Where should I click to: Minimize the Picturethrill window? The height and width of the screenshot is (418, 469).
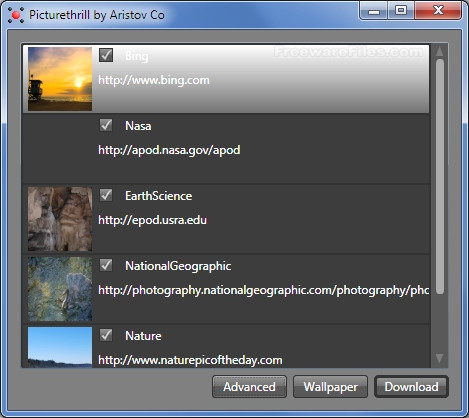pos(374,11)
